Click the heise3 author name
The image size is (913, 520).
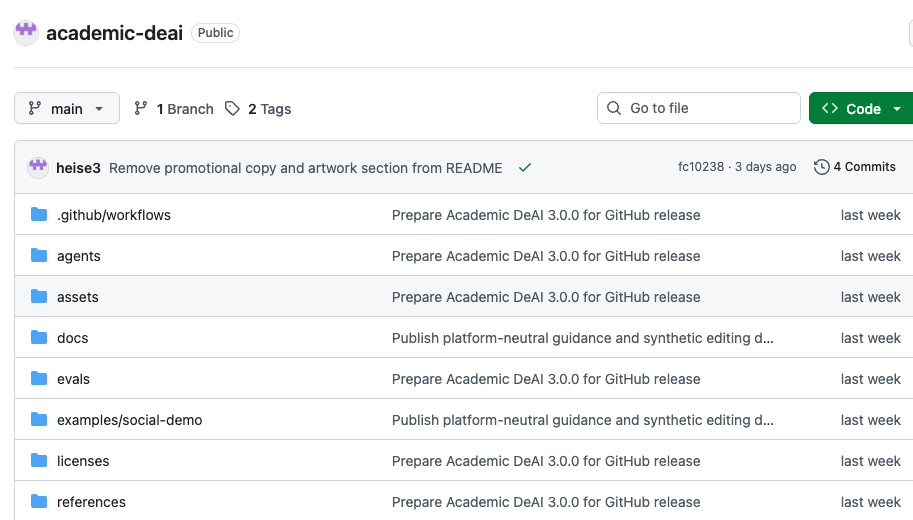click(x=78, y=168)
